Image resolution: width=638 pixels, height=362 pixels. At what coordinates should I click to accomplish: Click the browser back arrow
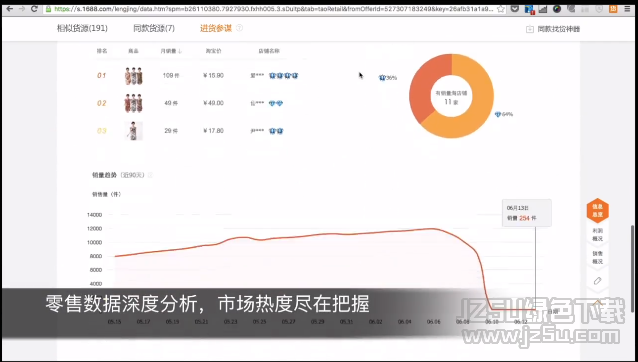(x=10, y=9)
